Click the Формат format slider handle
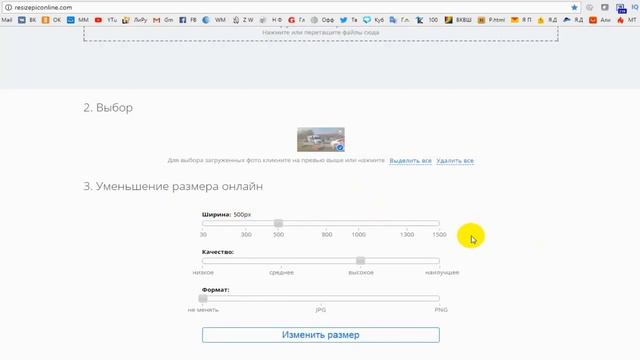This screenshot has height=360, width=640. point(203,298)
